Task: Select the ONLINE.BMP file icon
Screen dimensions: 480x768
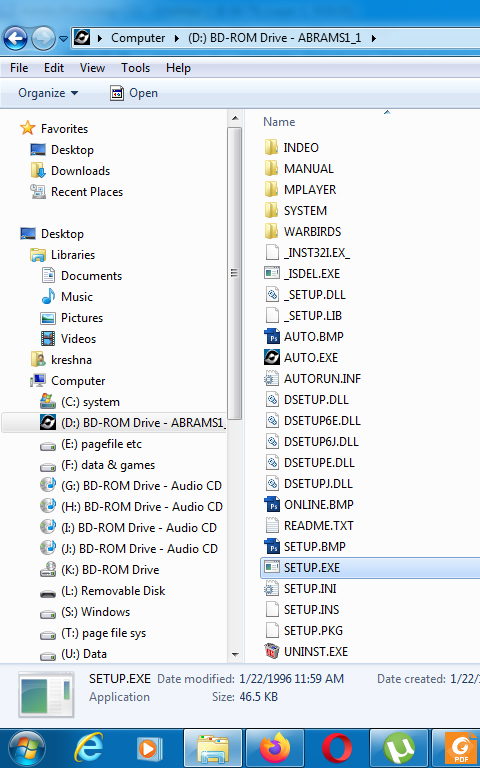Action: pyautogui.click(x=271, y=504)
